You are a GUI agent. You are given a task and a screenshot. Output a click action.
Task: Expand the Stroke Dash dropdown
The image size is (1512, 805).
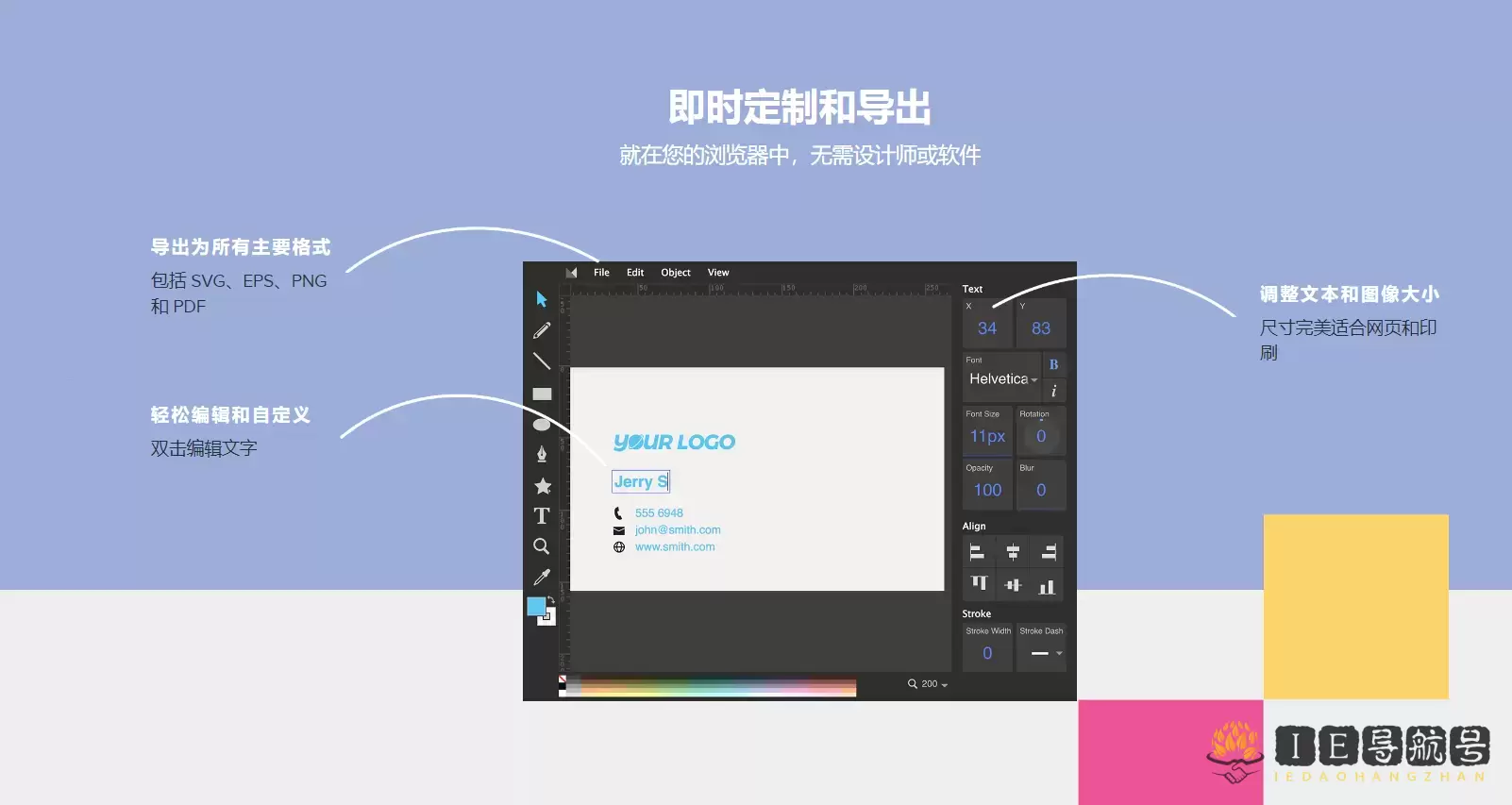1046,653
